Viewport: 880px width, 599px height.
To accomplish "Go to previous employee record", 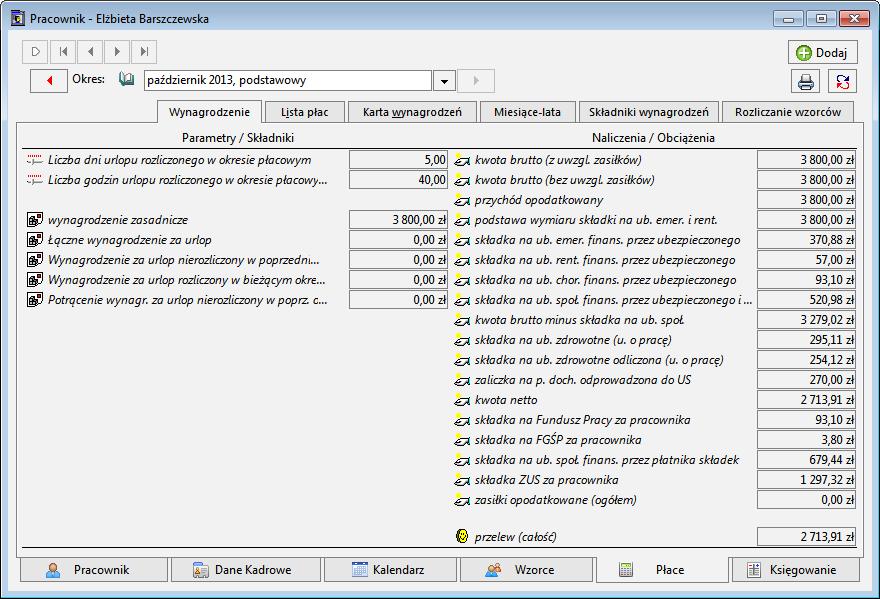I will (x=90, y=52).
